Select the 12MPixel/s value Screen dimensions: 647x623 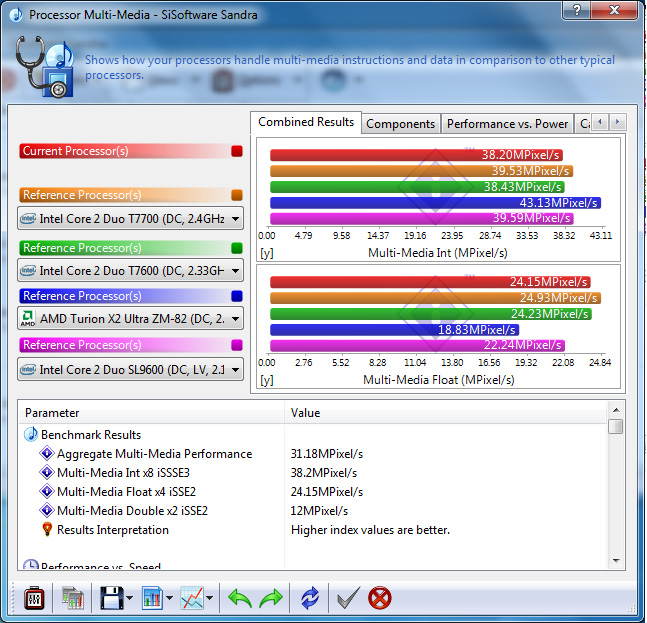pyautogui.click(x=319, y=511)
